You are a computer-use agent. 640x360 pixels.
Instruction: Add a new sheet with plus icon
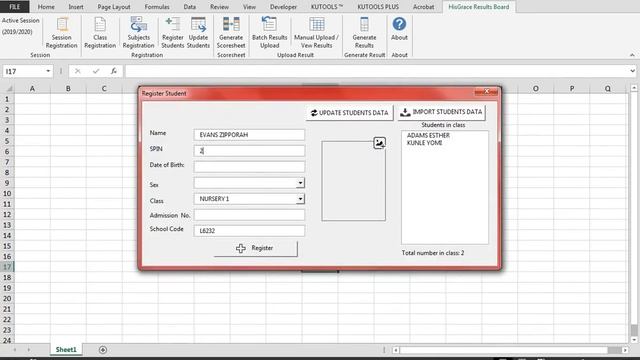(x=103, y=350)
